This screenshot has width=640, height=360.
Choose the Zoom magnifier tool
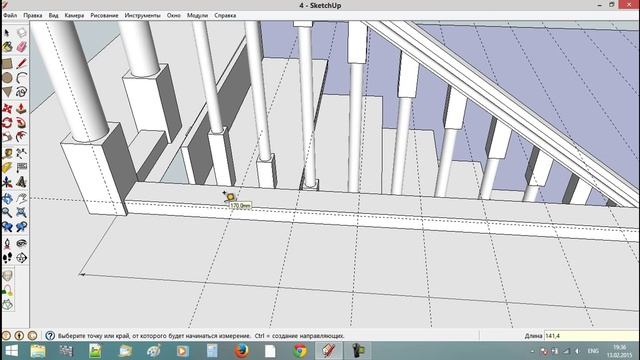coord(7,212)
